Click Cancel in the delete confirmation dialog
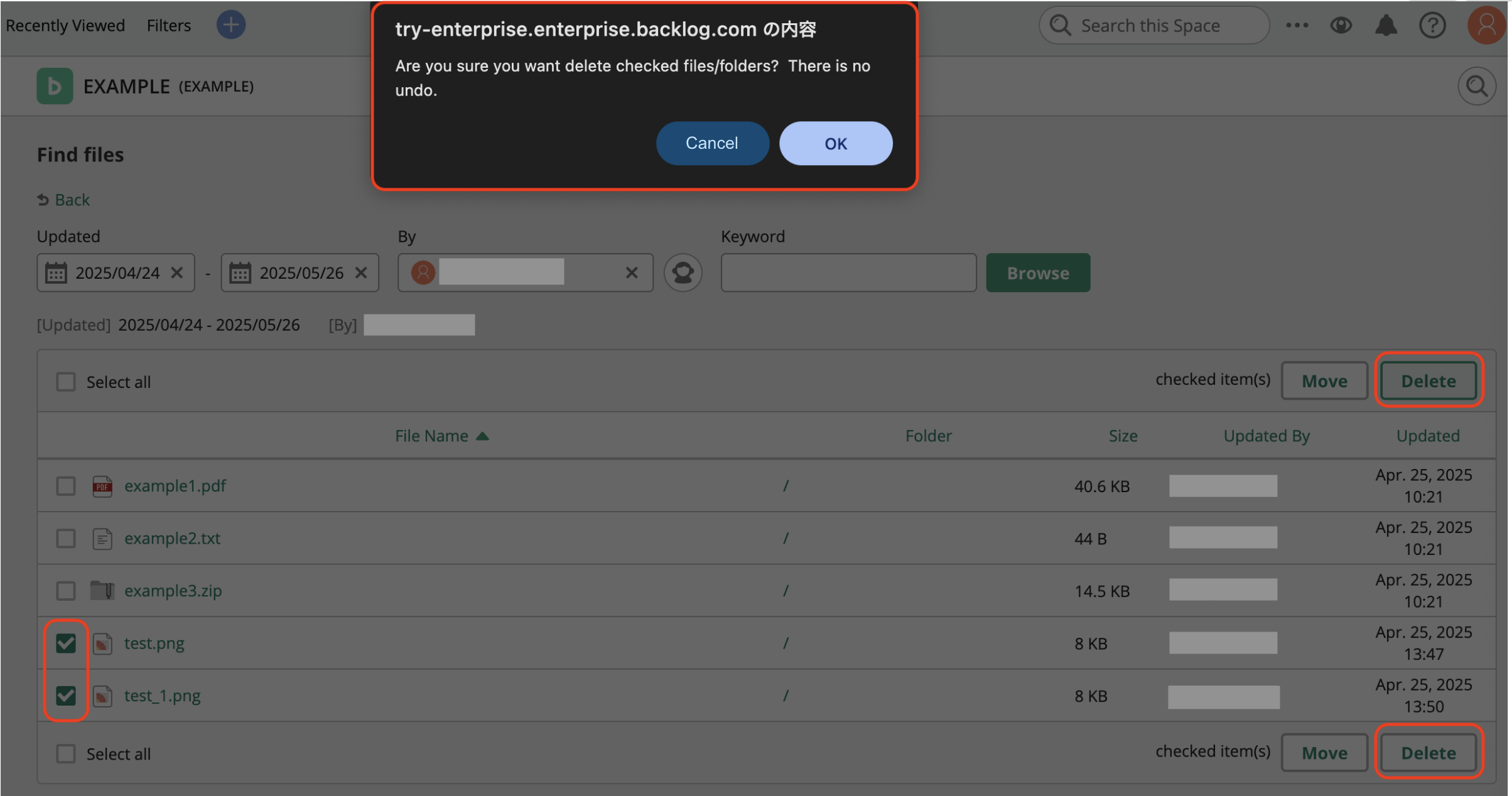The image size is (1512, 796). click(712, 143)
